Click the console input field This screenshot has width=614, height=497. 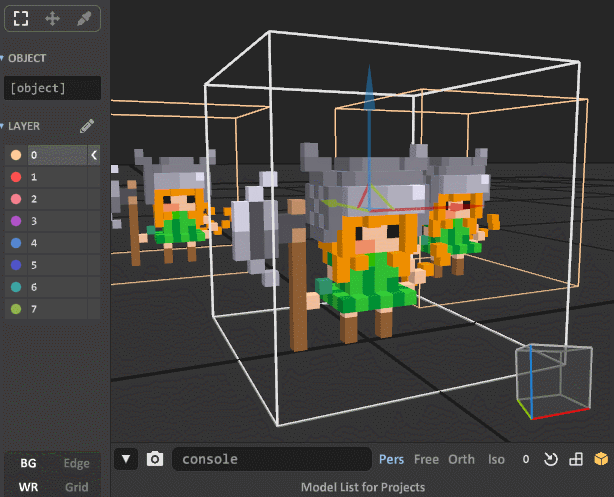[272, 459]
